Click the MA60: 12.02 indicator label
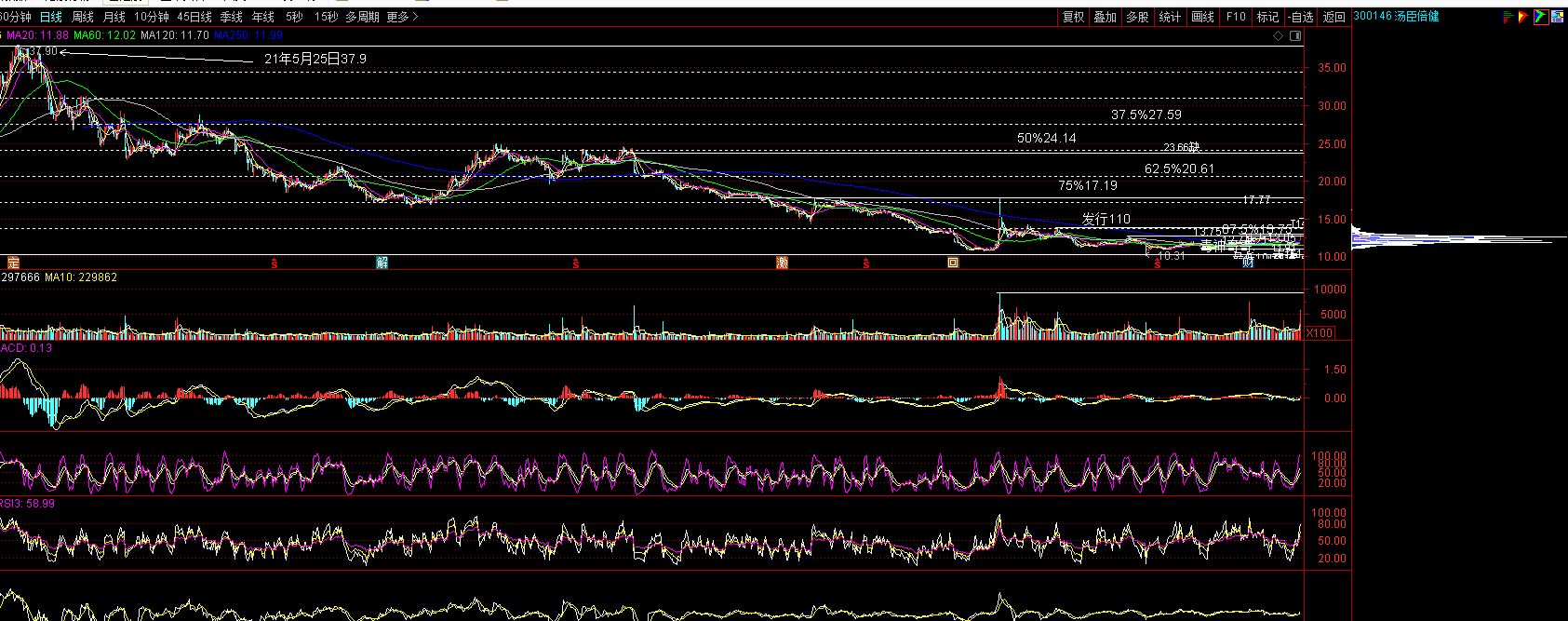 105,35
